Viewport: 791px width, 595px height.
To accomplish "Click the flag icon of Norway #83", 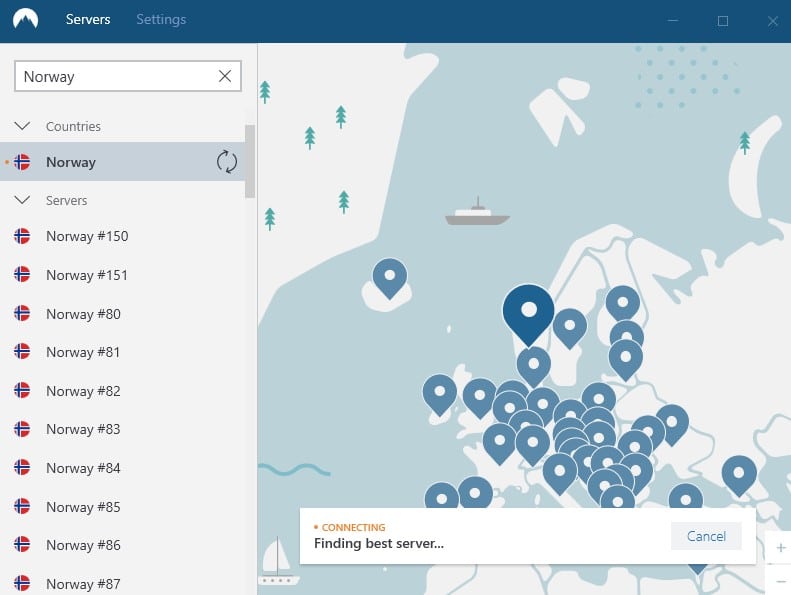I will (x=22, y=429).
